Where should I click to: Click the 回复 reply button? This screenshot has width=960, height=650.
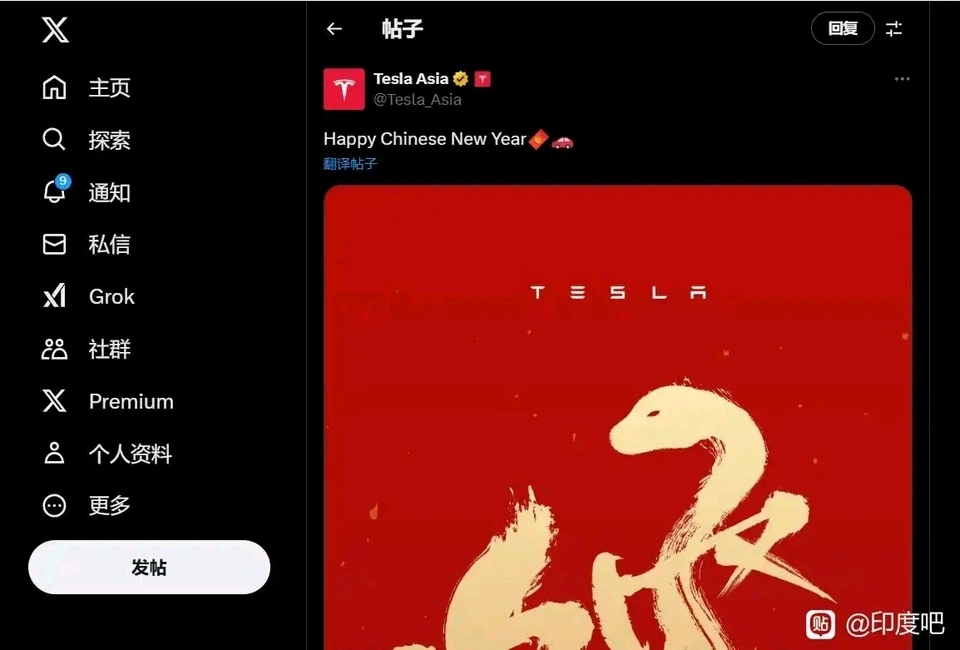(842, 28)
